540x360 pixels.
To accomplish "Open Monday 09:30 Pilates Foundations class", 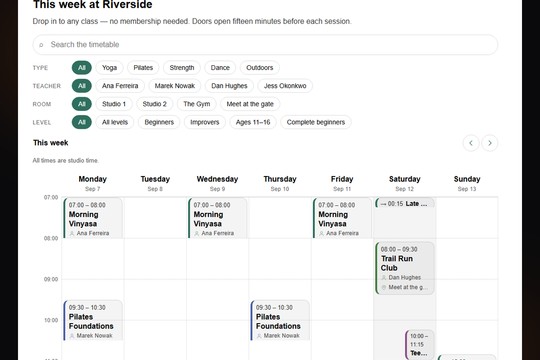I will (93, 320).
